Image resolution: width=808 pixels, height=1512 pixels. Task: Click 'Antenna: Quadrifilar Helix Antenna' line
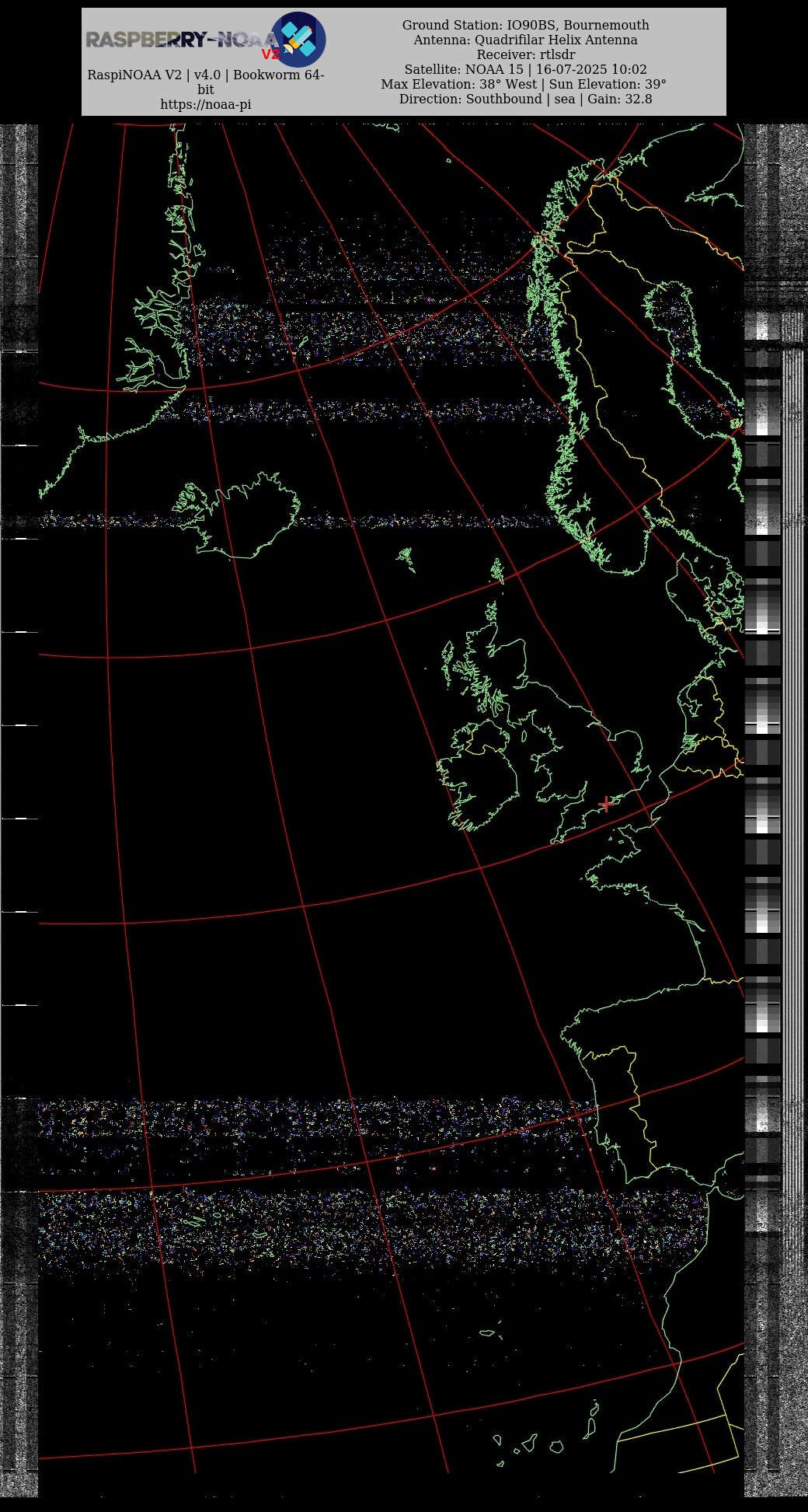(x=526, y=40)
